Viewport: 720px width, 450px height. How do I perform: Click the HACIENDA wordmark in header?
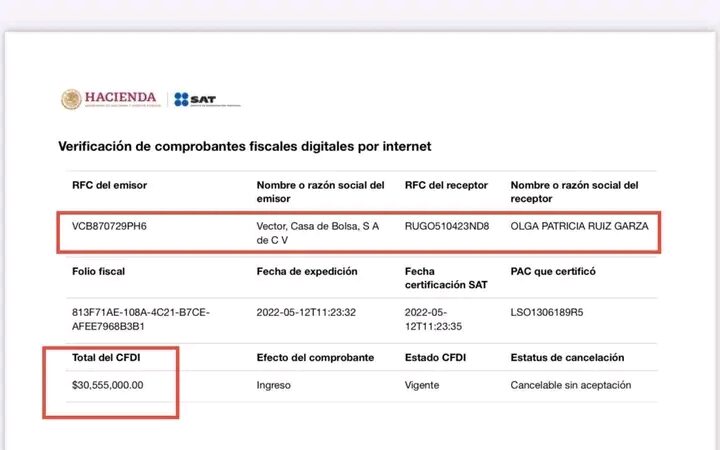(x=120, y=97)
